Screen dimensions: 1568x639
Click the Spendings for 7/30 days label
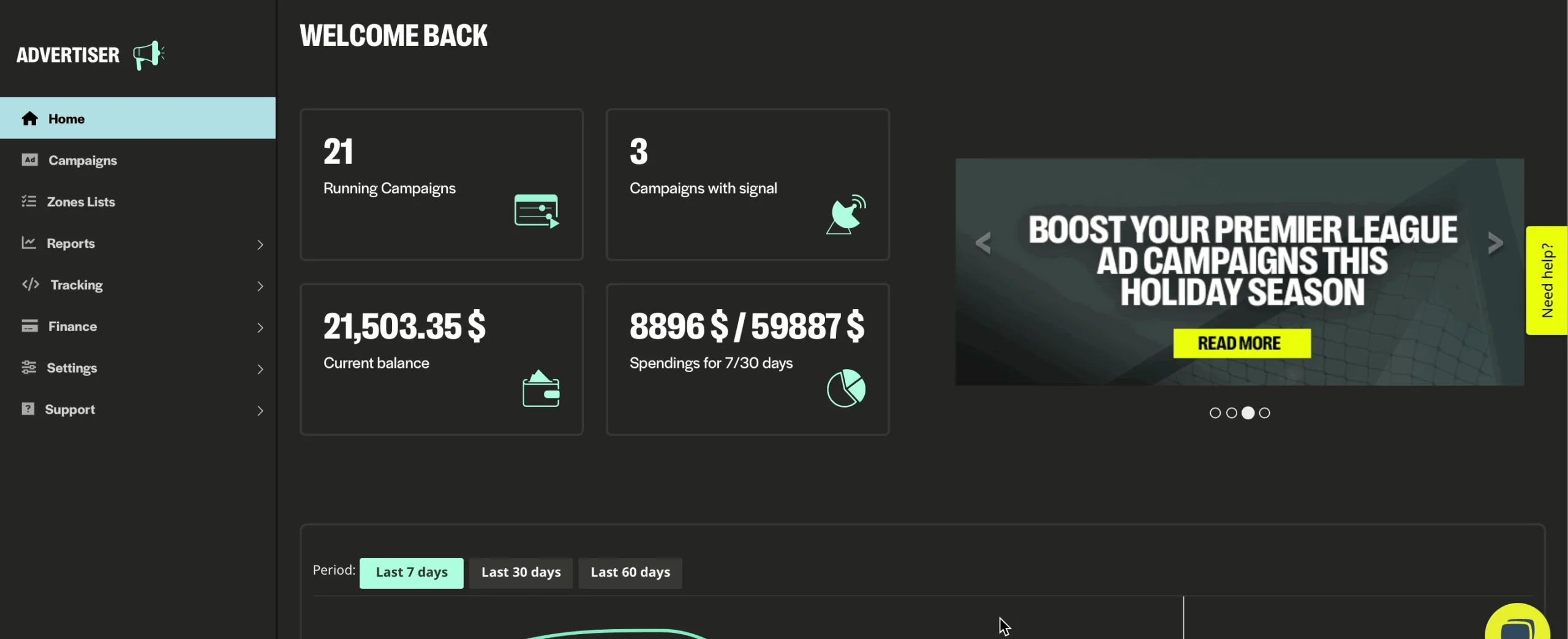[711, 364]
